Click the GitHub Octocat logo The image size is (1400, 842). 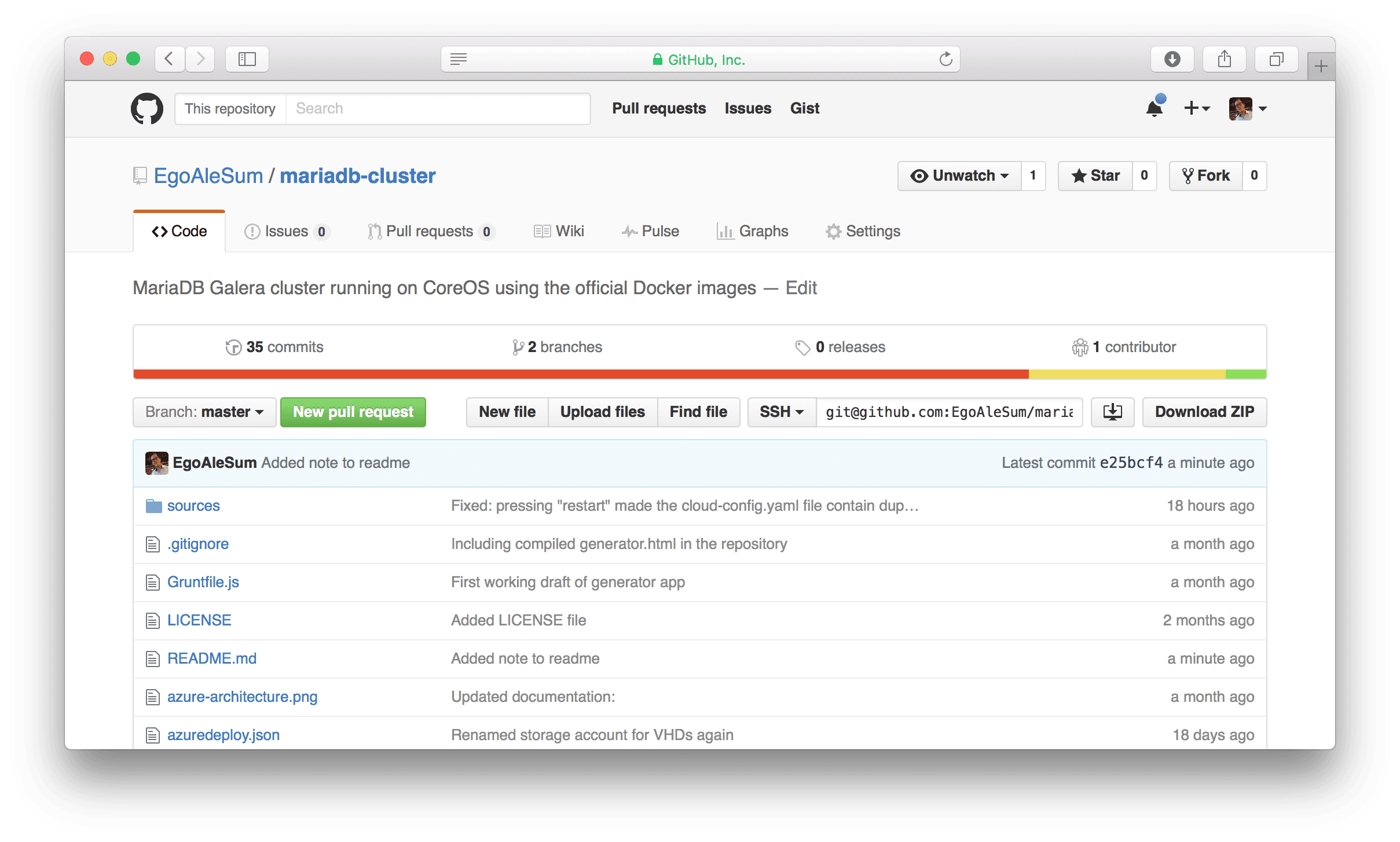[x=147, y=108]
